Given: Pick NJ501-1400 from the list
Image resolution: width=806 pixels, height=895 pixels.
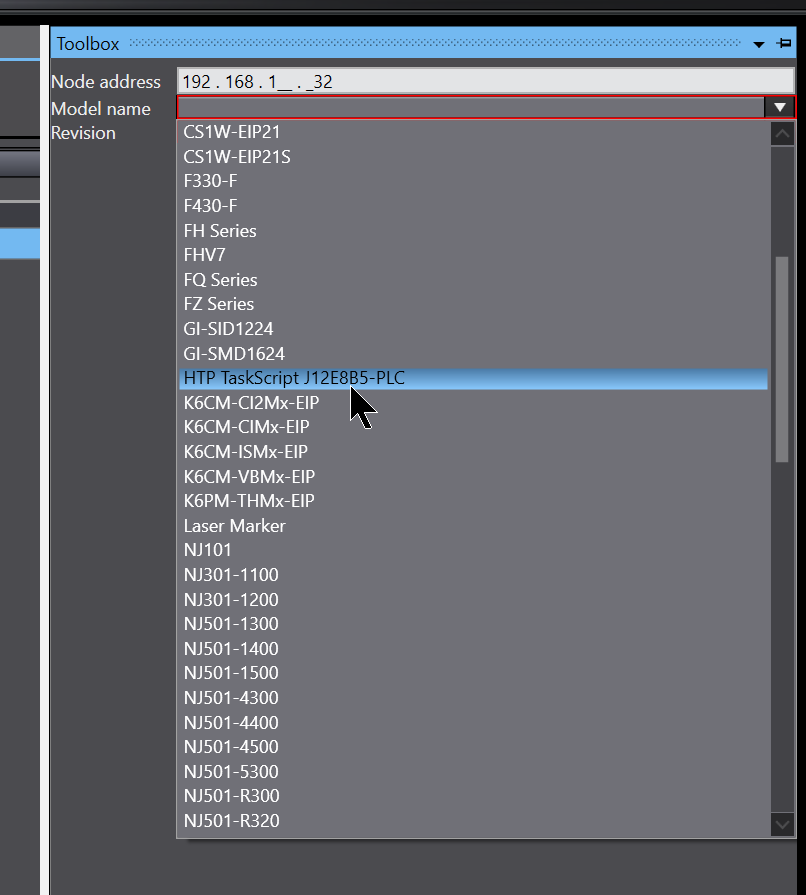Looking at the screenshot, I should (x=473, y=648).
